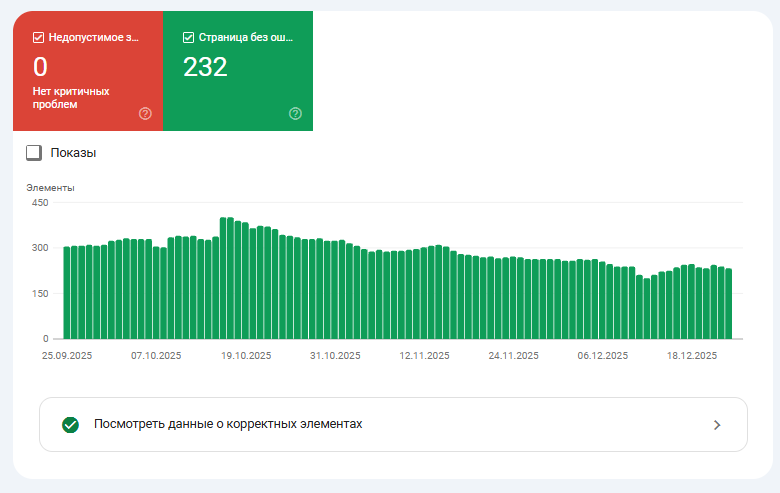Click the 'Элементы' axis title

(50, 188)
